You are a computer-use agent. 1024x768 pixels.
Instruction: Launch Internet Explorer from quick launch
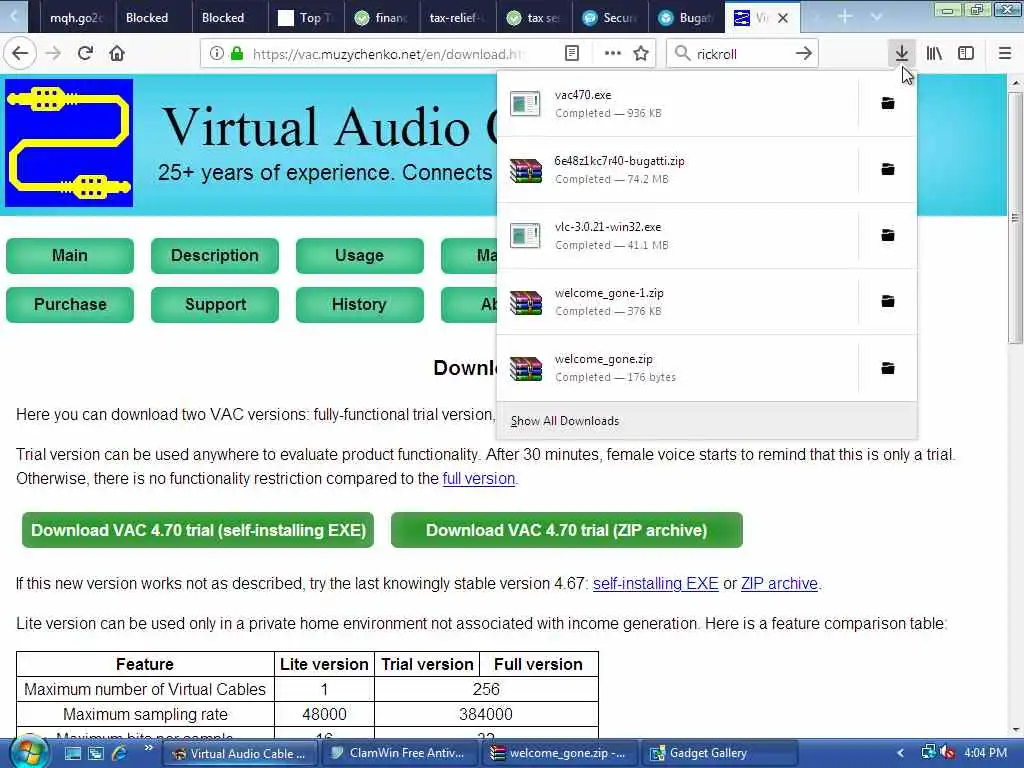coord(120,753)
